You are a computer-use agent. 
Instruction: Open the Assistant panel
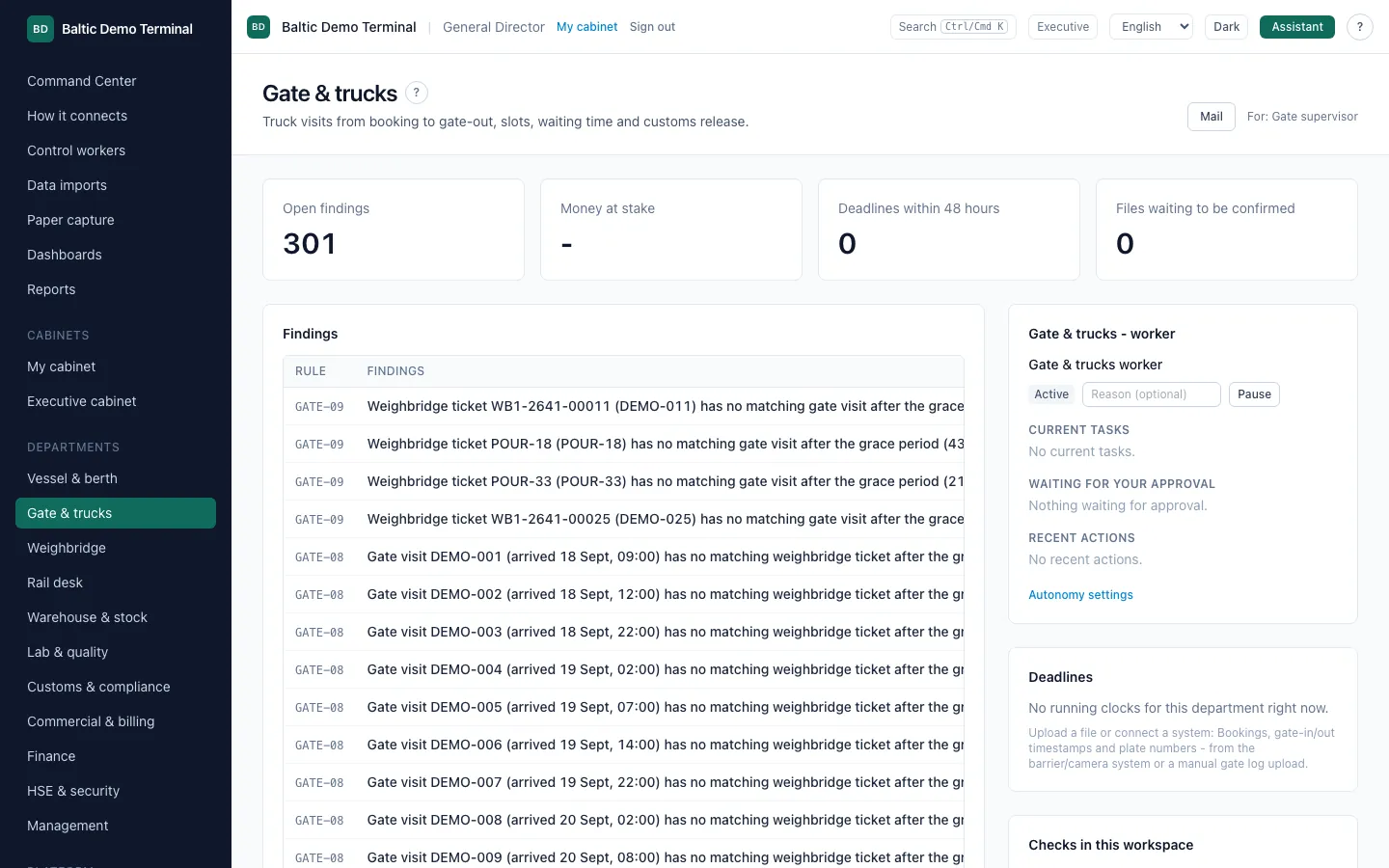point(1297,27)
